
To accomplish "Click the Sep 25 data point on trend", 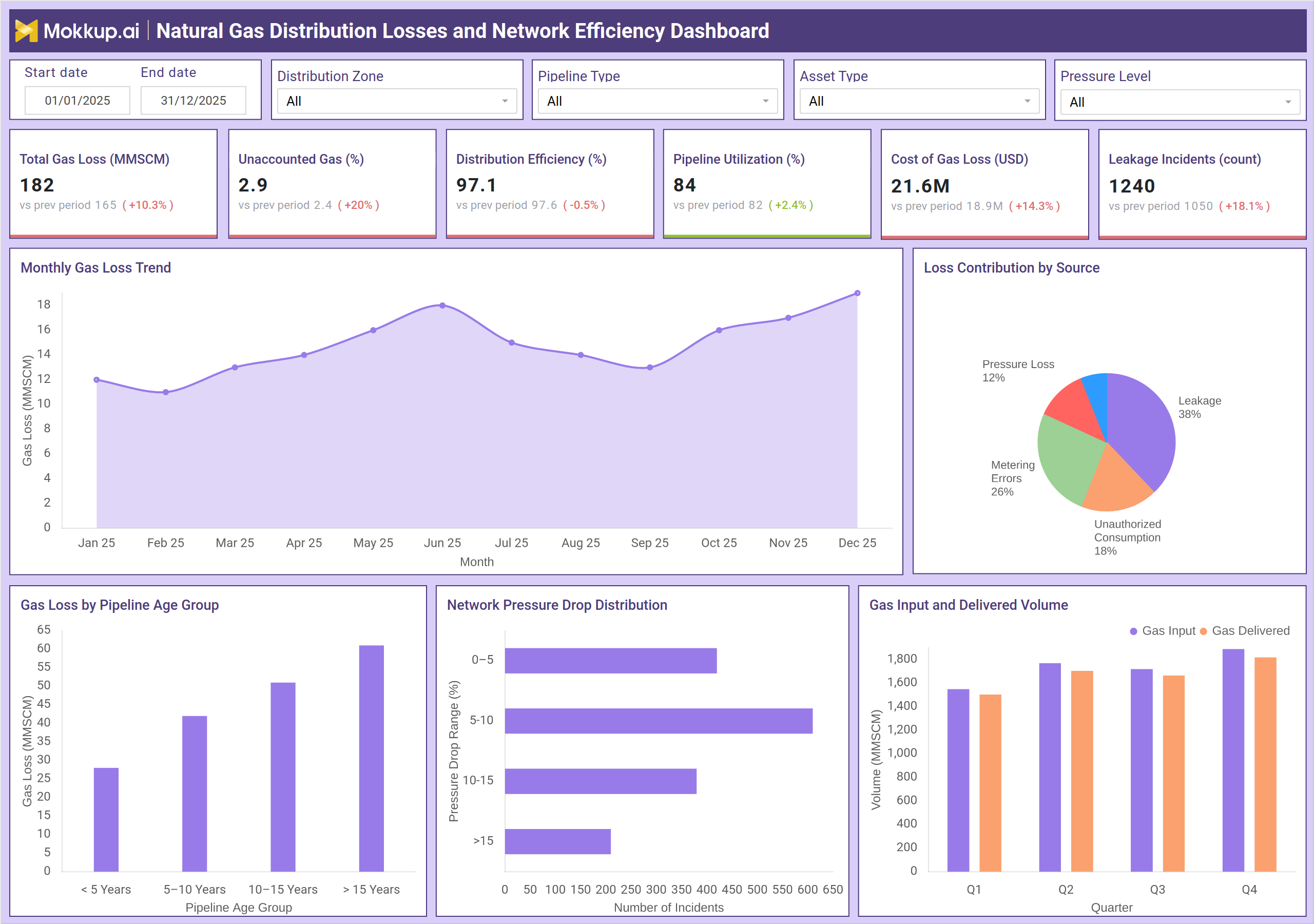I will 650,368.
